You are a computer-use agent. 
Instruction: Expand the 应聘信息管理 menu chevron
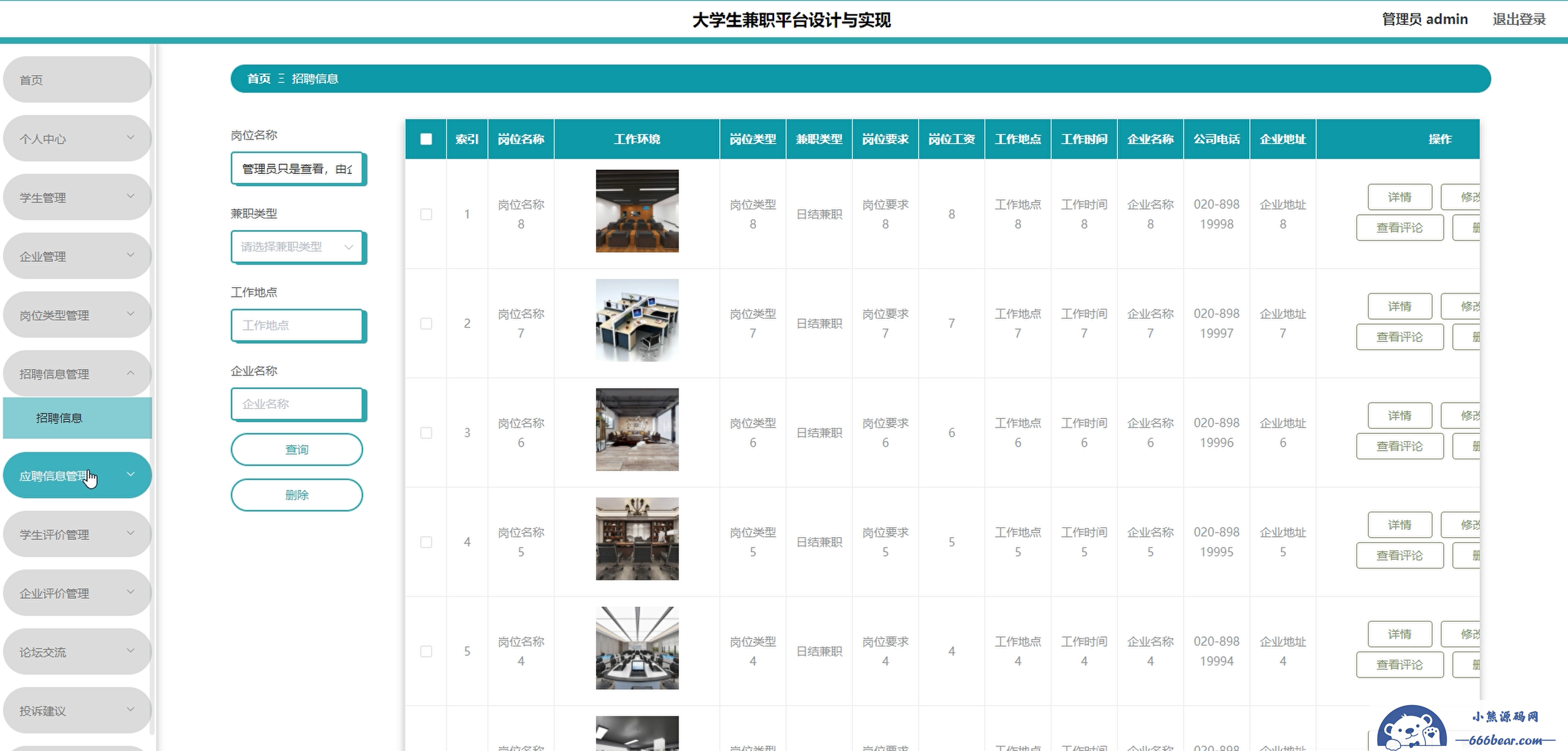click(x=130, y=474)
